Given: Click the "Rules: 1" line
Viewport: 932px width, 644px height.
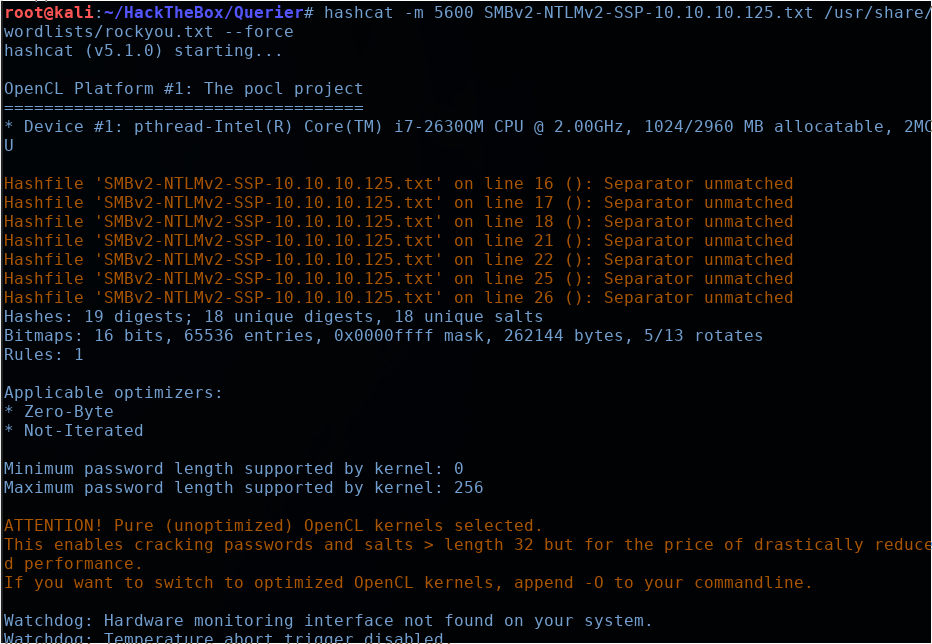Looking at the screenshot, I should point(44,355).
